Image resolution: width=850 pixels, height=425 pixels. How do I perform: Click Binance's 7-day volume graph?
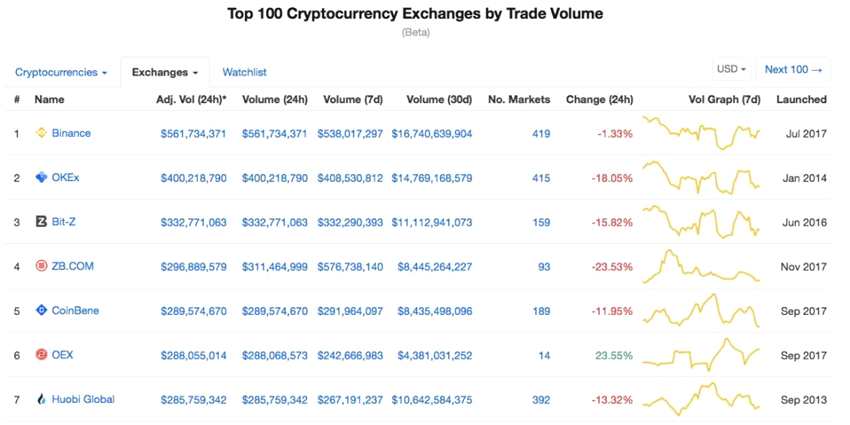[x=701, y=133]
